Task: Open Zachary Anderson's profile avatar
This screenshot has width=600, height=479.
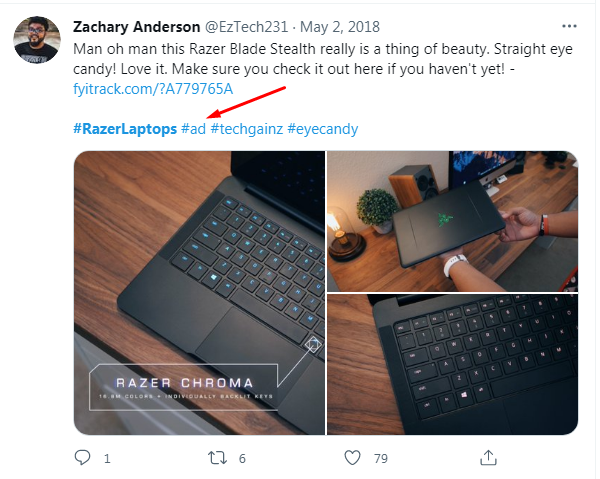Action: 37,40
